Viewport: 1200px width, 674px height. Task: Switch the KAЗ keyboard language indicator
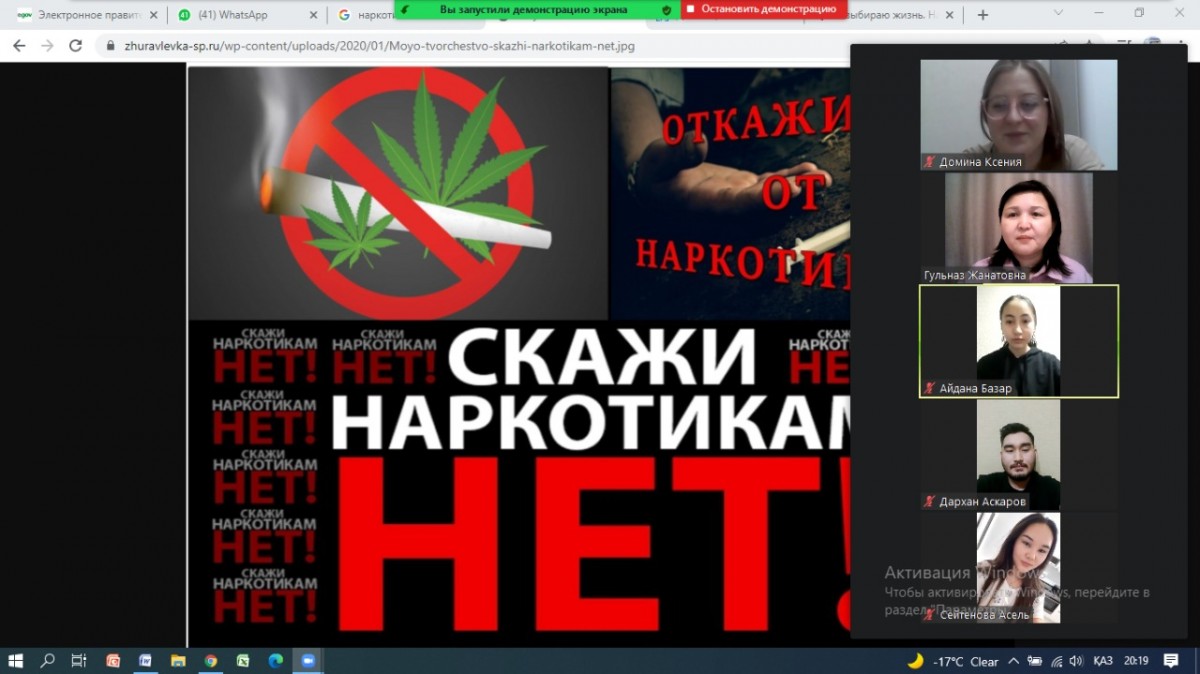click(x=1103, y=661)
